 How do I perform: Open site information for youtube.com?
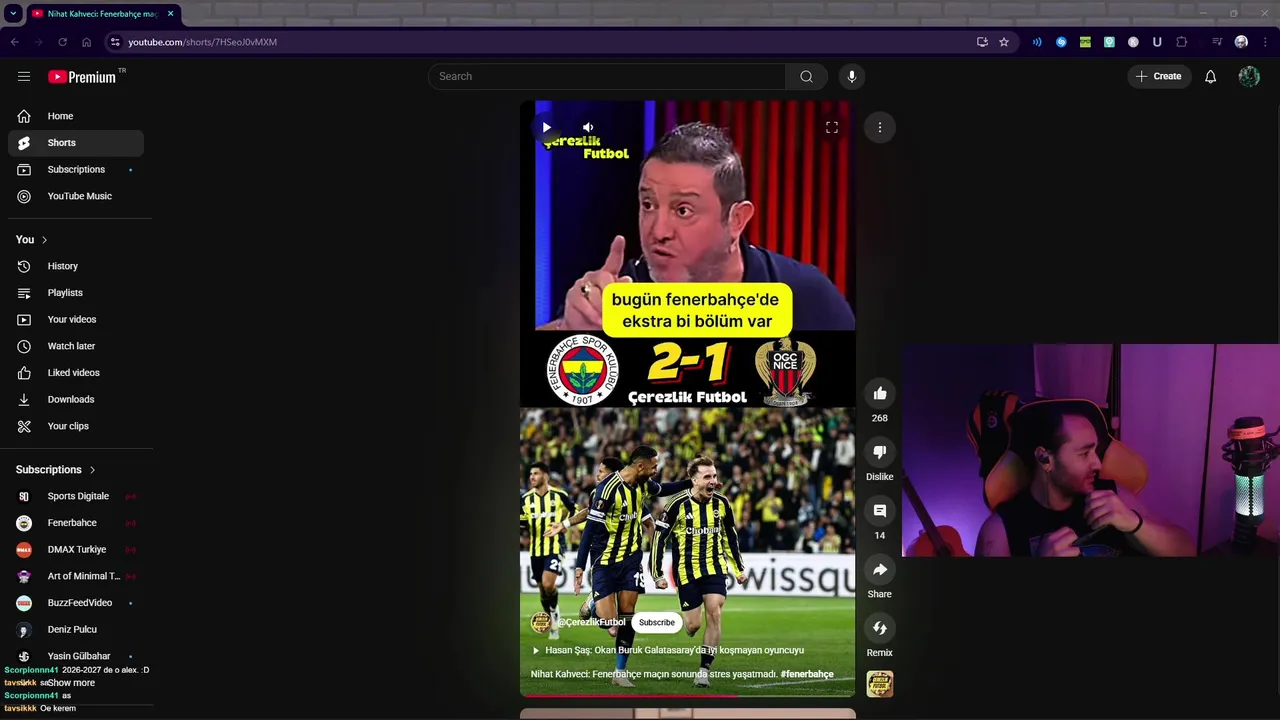tap(115, 42)
